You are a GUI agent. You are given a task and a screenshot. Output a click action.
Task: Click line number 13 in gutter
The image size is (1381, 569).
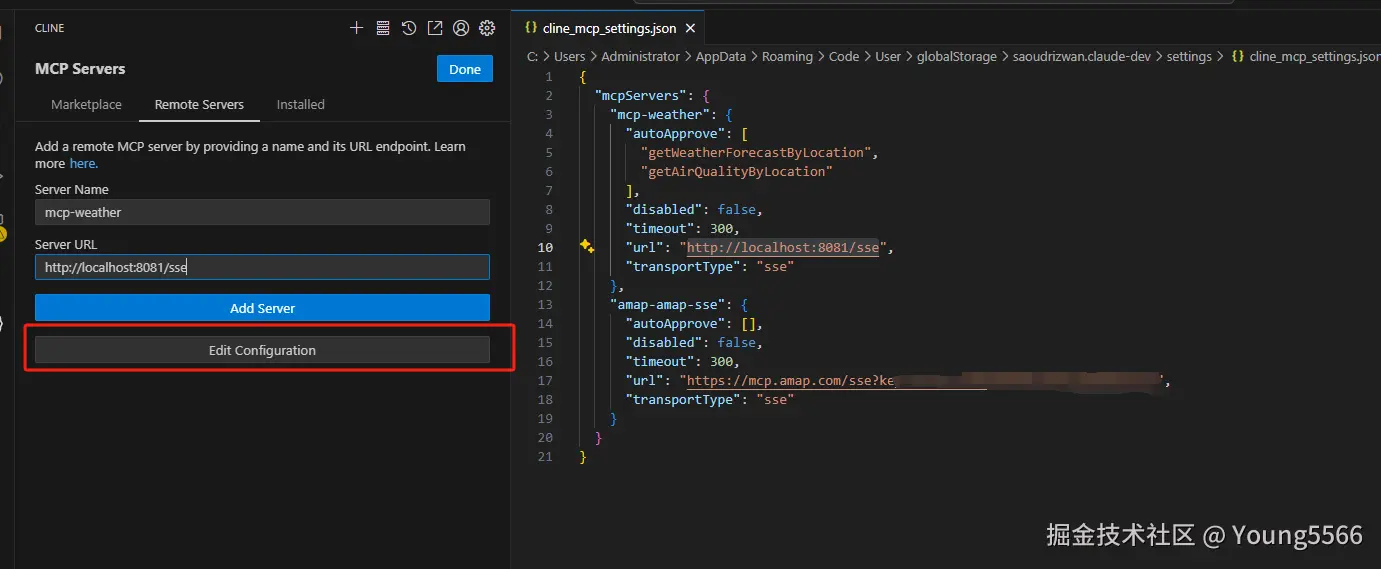[x=545, y=304]
